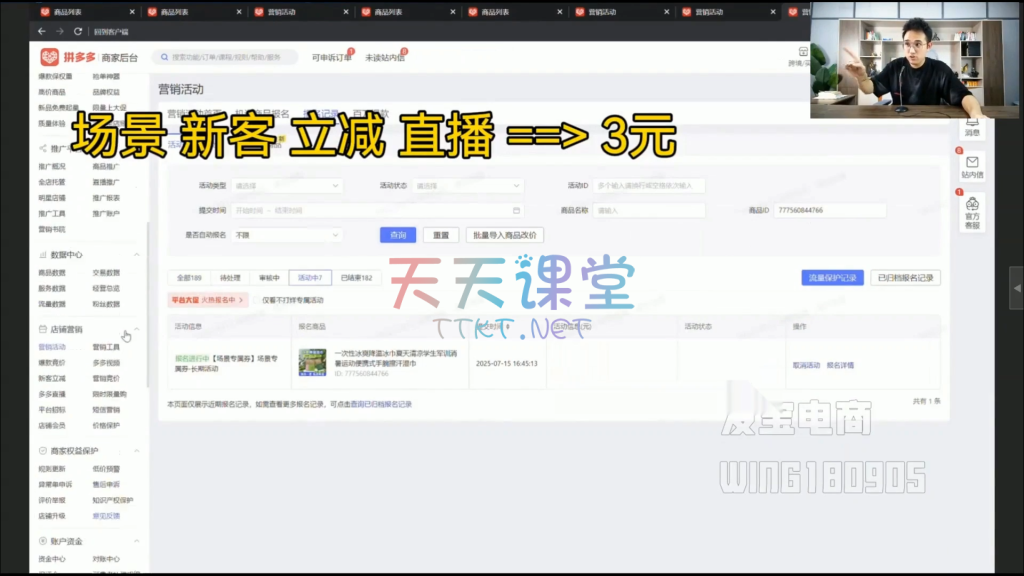Click the 商品ID input field
The width and height of the screenshot is (1024, 576).
click(828, 211)
